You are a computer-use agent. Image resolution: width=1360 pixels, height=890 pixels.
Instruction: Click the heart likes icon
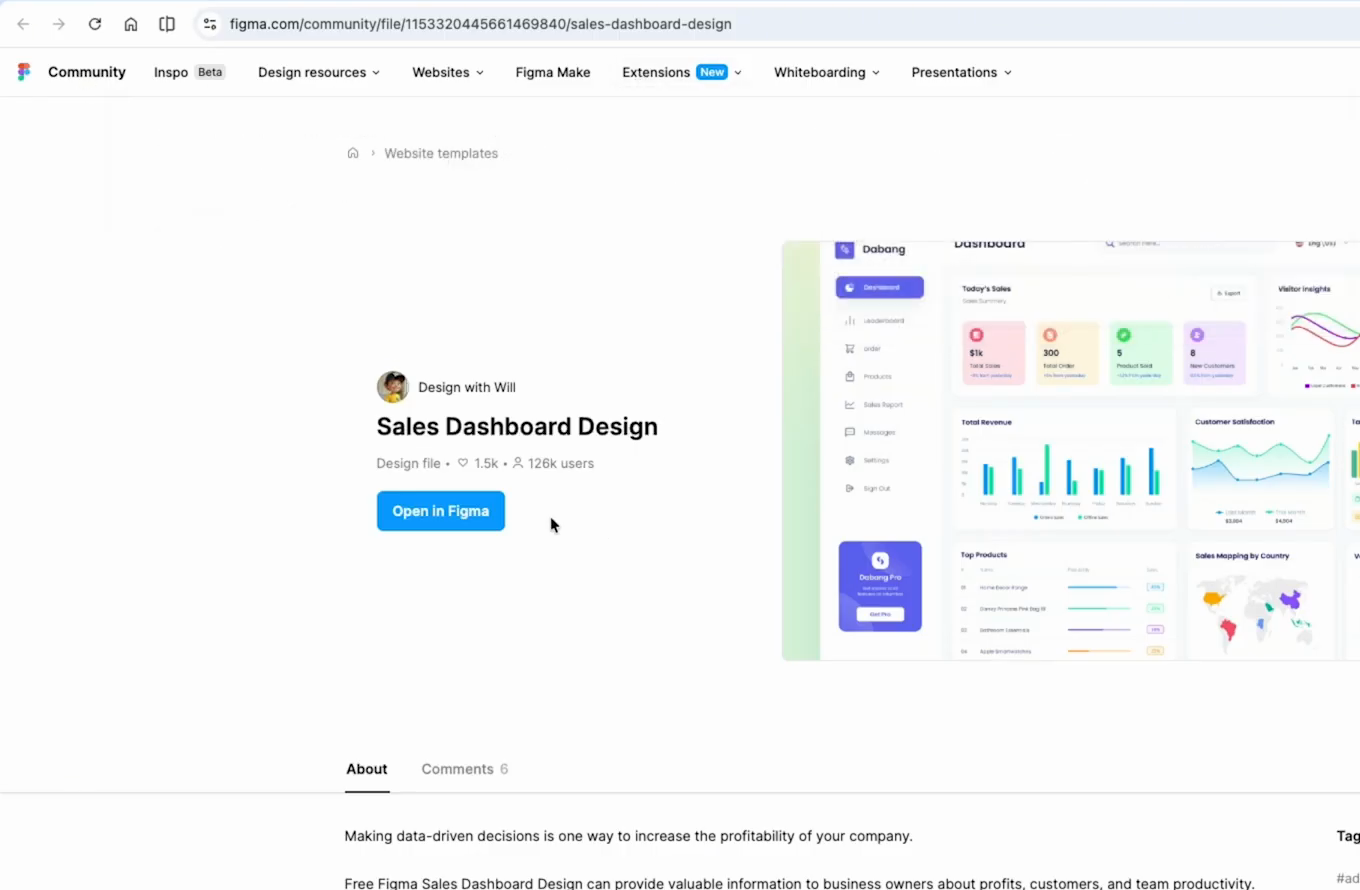[463, 463]
